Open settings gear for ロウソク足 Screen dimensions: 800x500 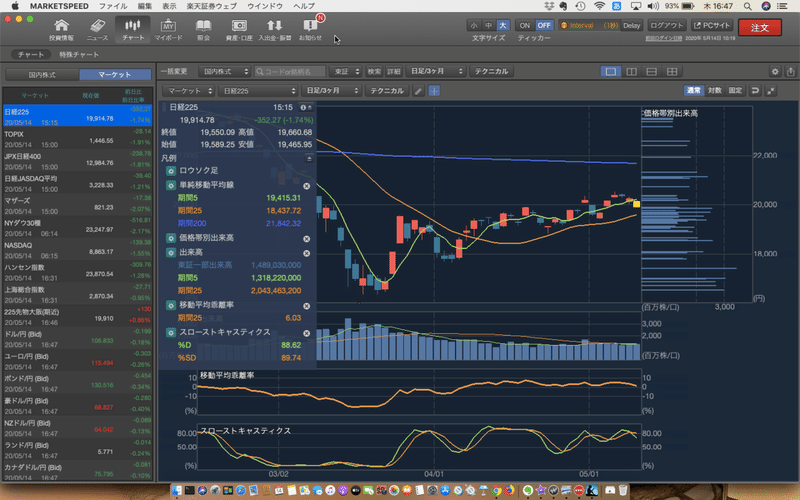click(171, 171)
